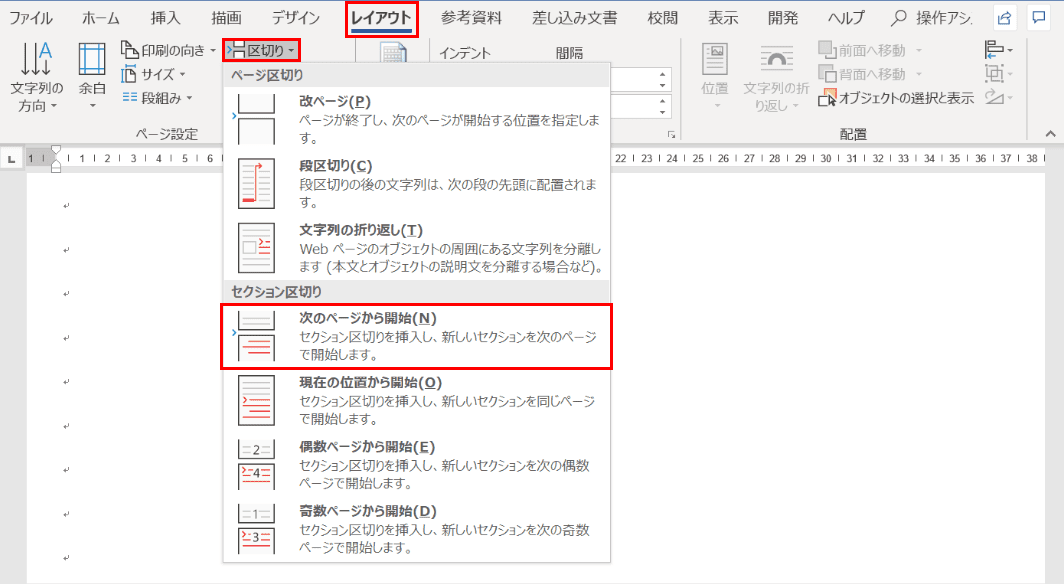Screen dimensions: 1064x584
Task: Click the 改ページ page break icon
Action: (256, 119)
